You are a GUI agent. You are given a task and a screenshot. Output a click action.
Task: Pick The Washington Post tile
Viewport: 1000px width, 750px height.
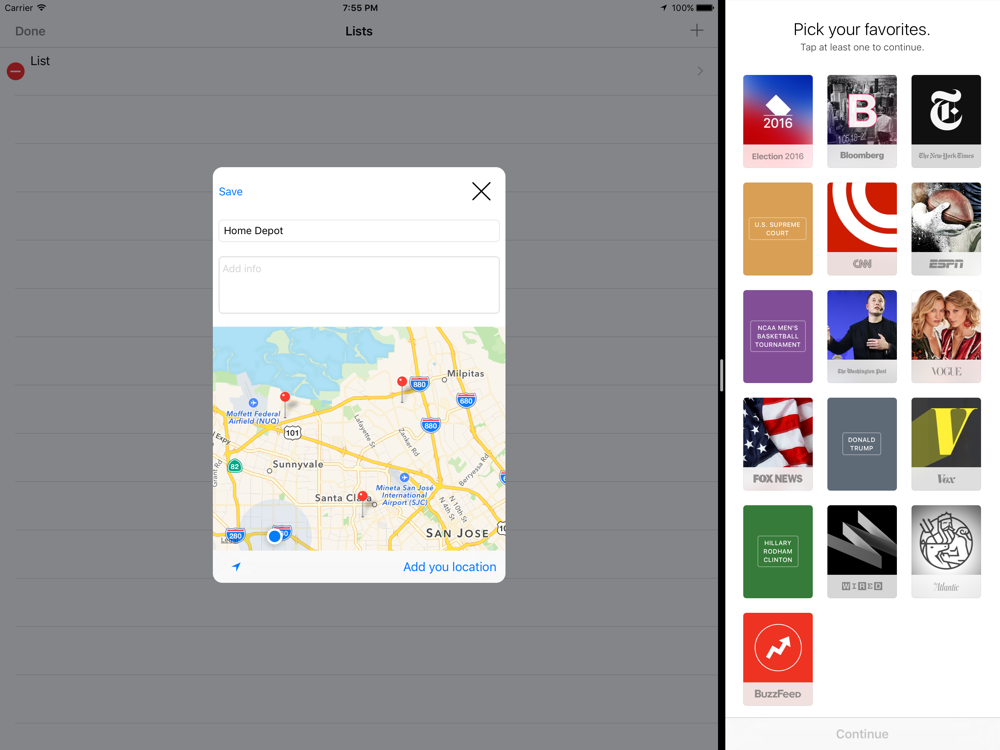tap(862, 337)
